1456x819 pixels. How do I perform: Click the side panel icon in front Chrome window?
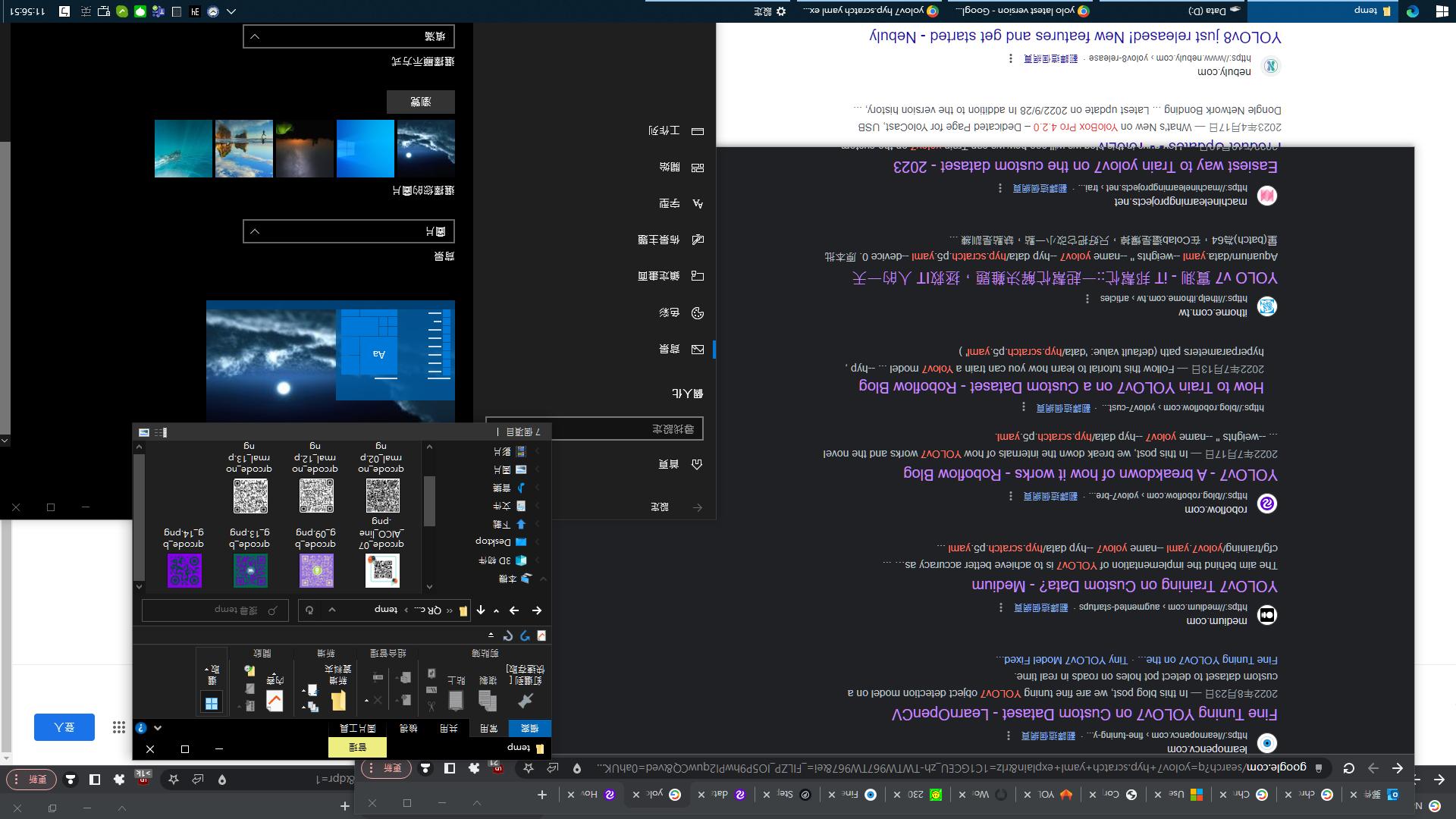(450, 768)
